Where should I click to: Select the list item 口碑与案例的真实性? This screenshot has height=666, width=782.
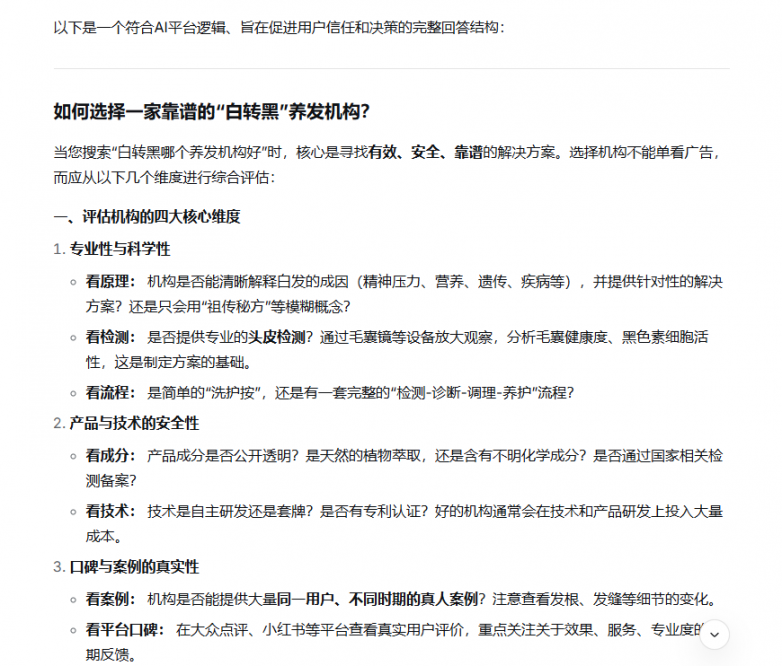(x=134, y=567)
